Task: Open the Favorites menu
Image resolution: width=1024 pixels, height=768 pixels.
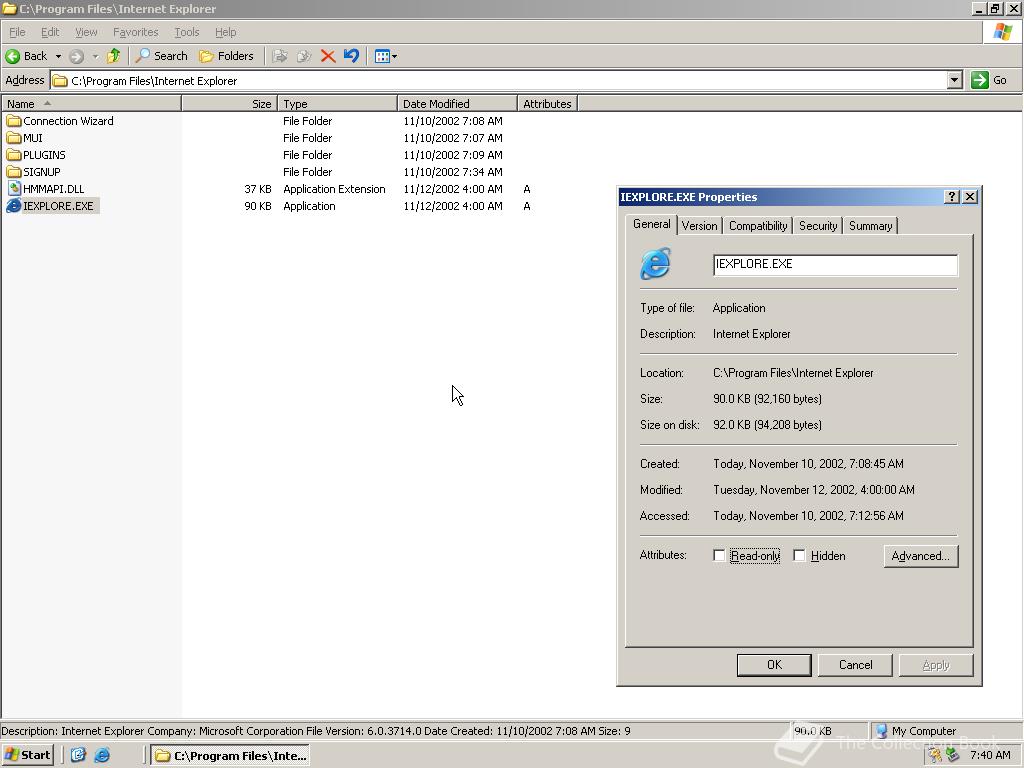Action: [x=135, y=32]
